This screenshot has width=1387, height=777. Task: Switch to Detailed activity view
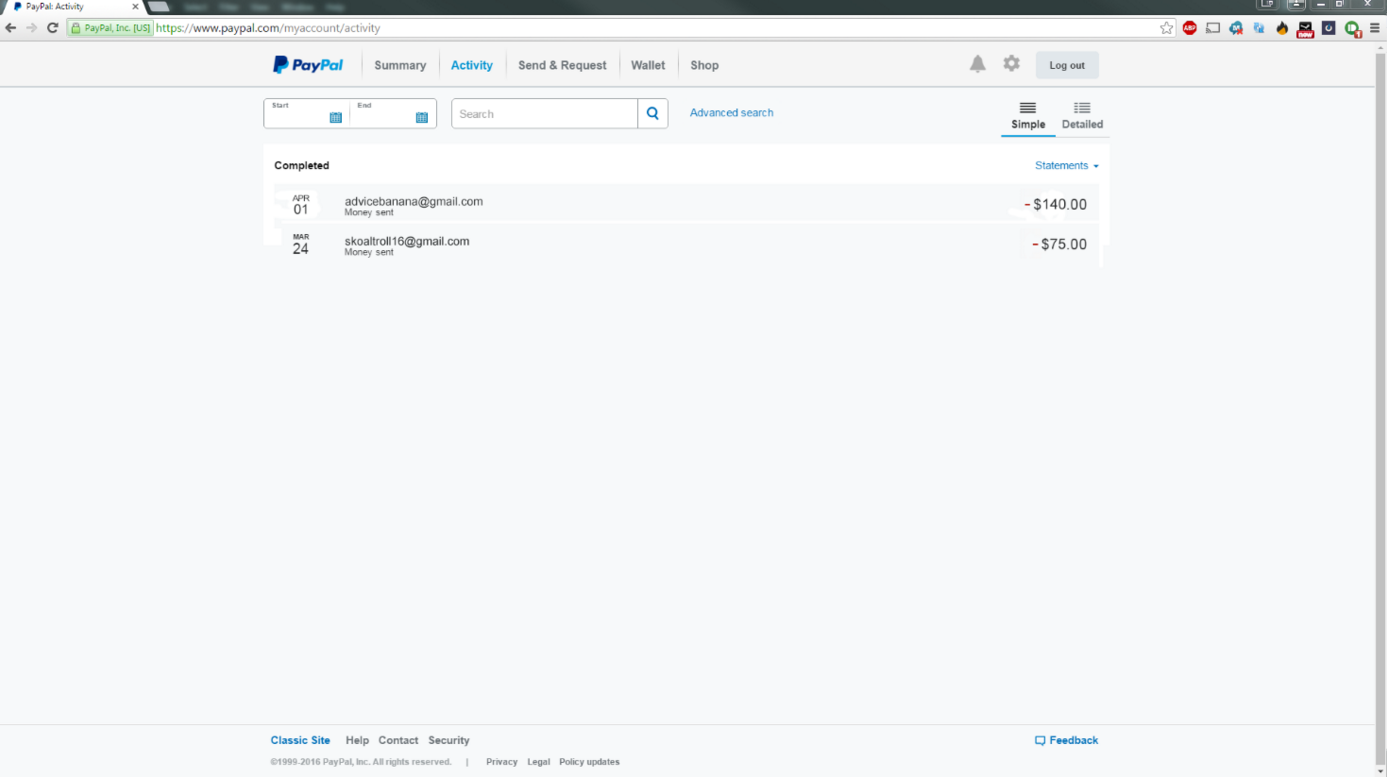coord(1082,115)
